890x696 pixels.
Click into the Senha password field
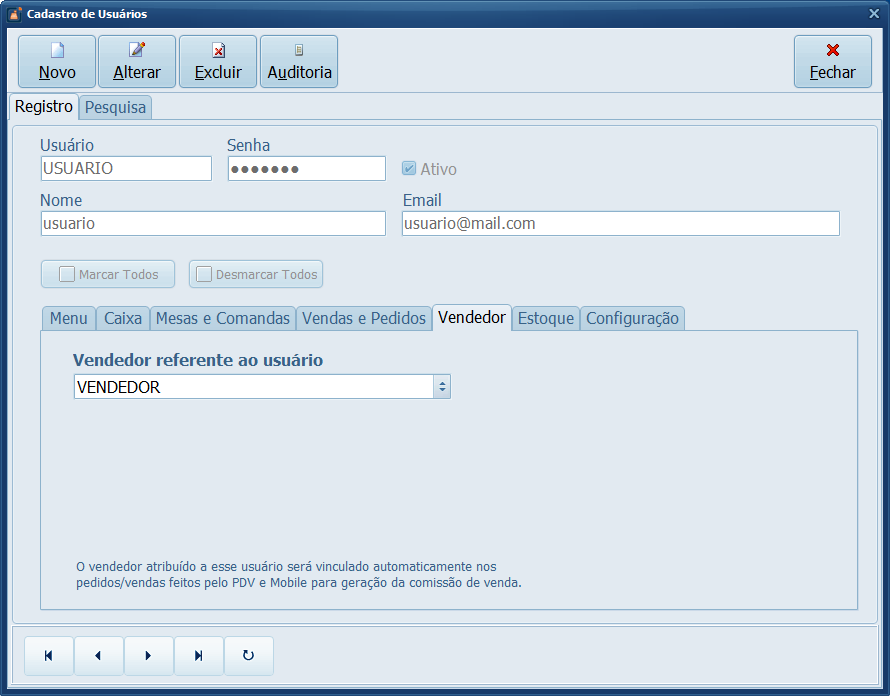tap(306, 169)
